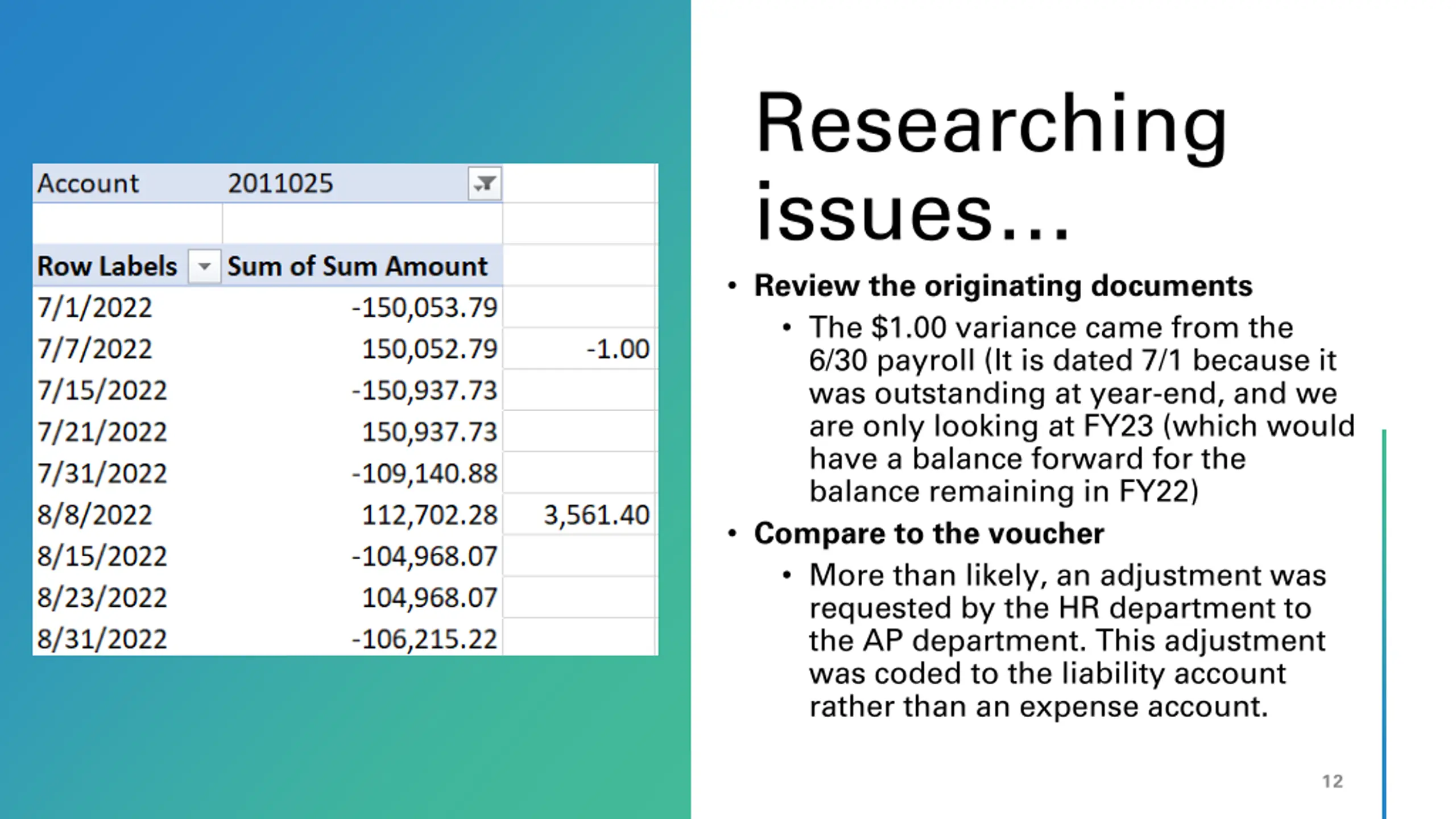Click the Row Labels header text
This screenshot has height=819, width=1456.
click(x=107, y=266)
